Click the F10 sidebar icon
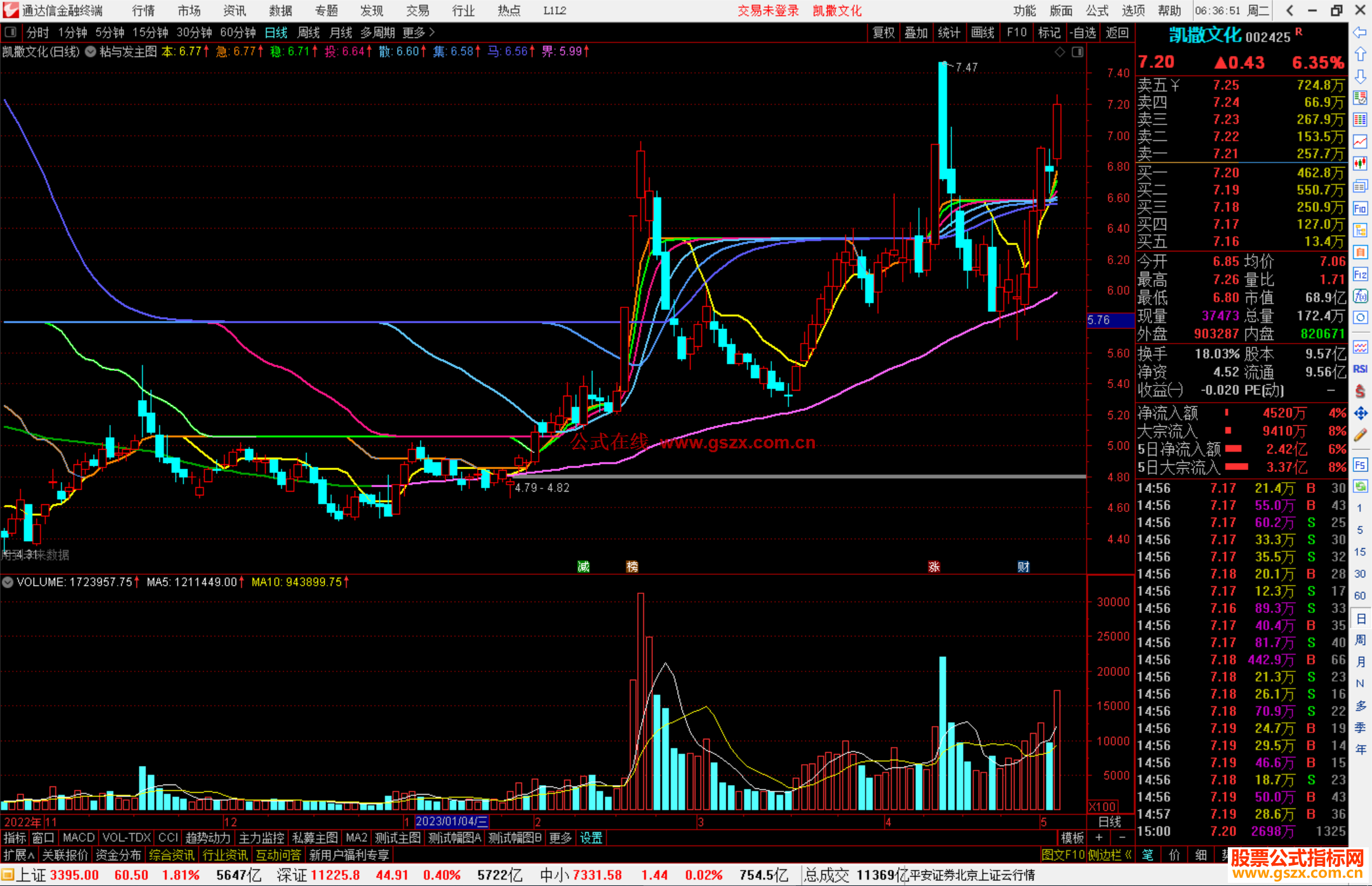 1360,209
